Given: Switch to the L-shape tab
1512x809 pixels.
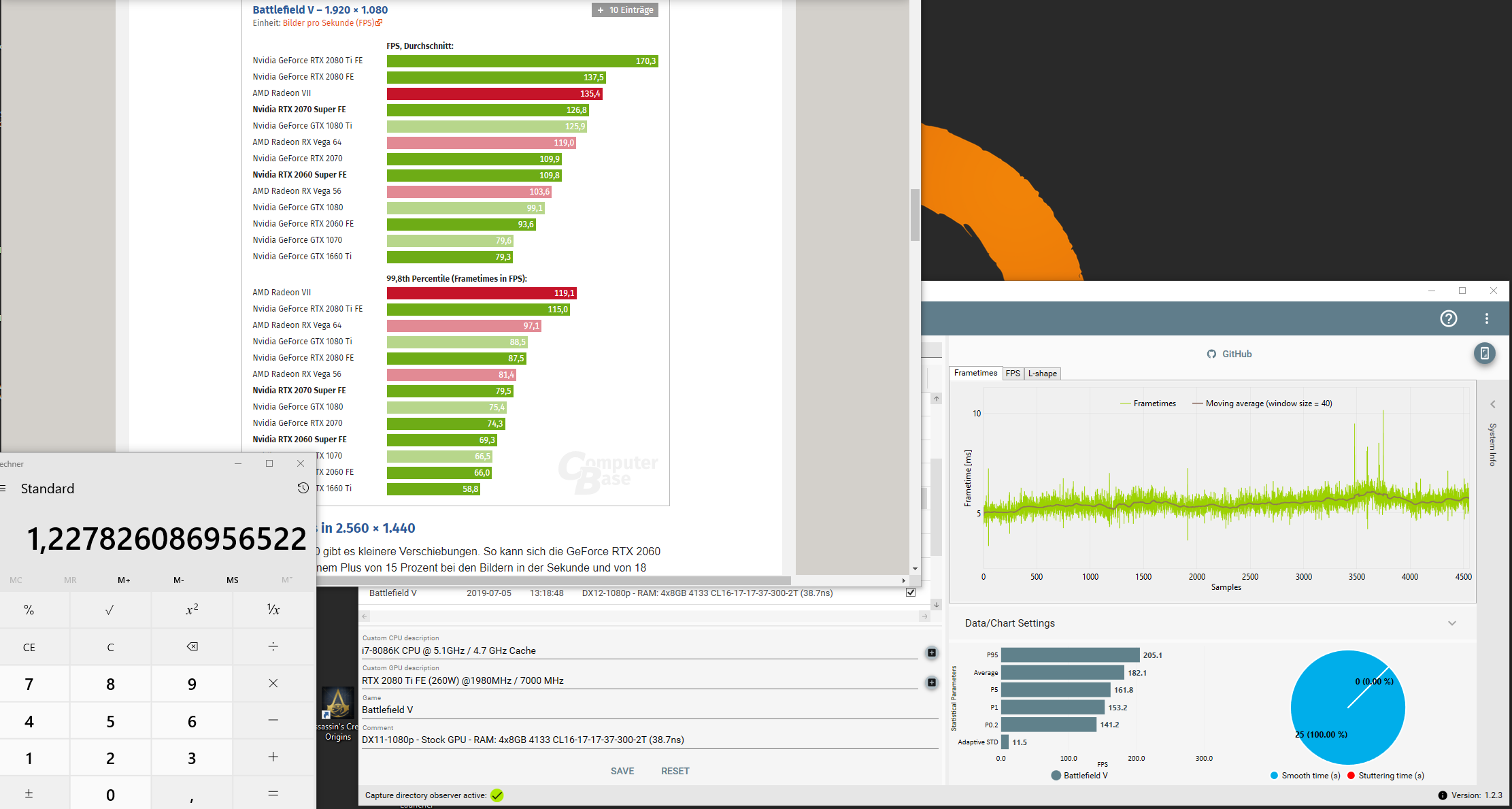Looking at the screenshot, I should tap(1042, 374).
